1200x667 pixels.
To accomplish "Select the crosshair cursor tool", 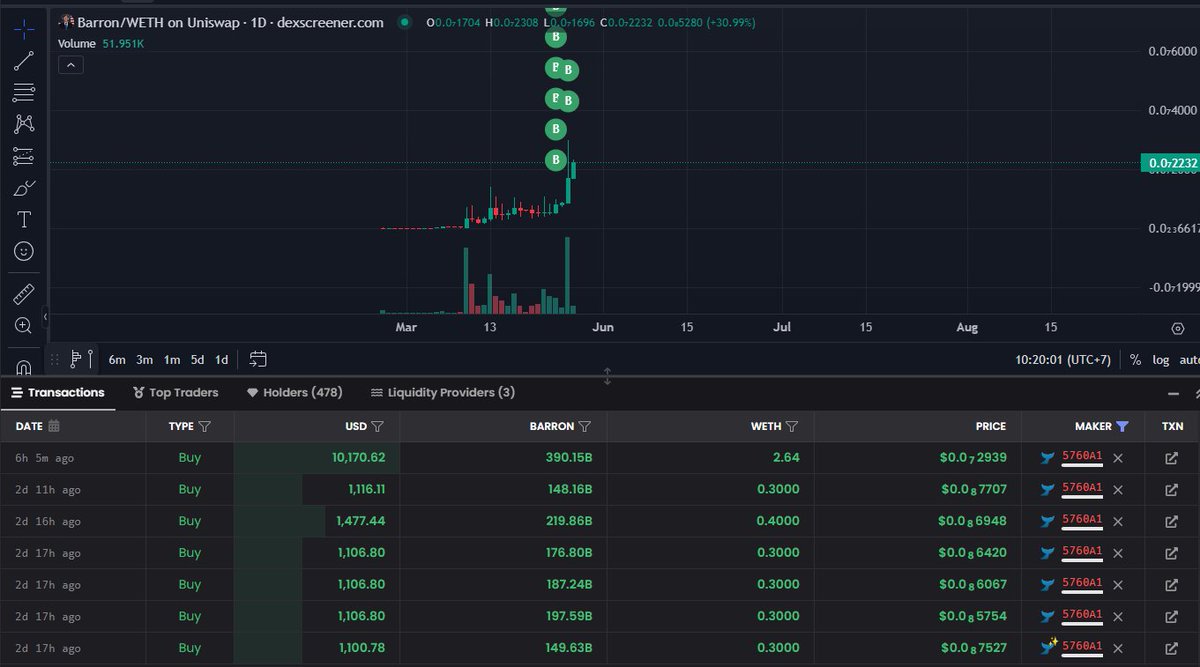I will (x=24, y=30).
